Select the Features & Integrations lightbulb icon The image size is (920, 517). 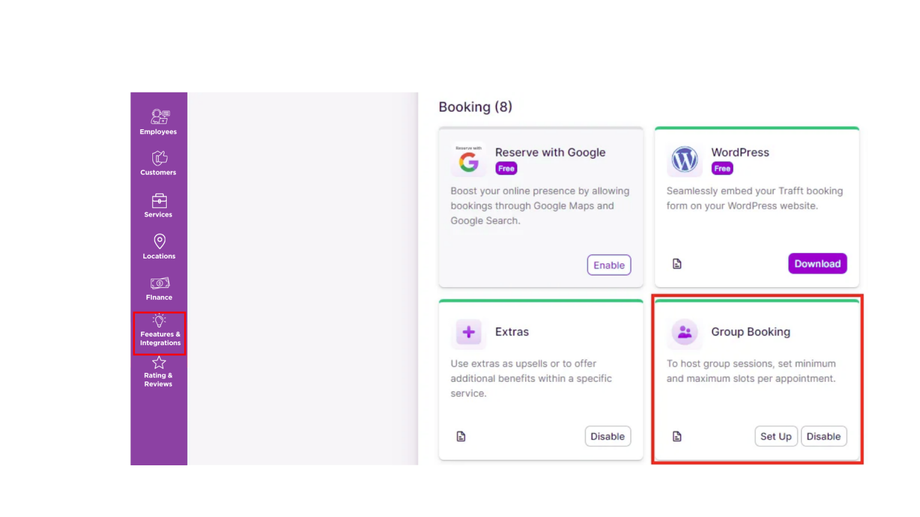pyautogui.click(x=159, y=321)
